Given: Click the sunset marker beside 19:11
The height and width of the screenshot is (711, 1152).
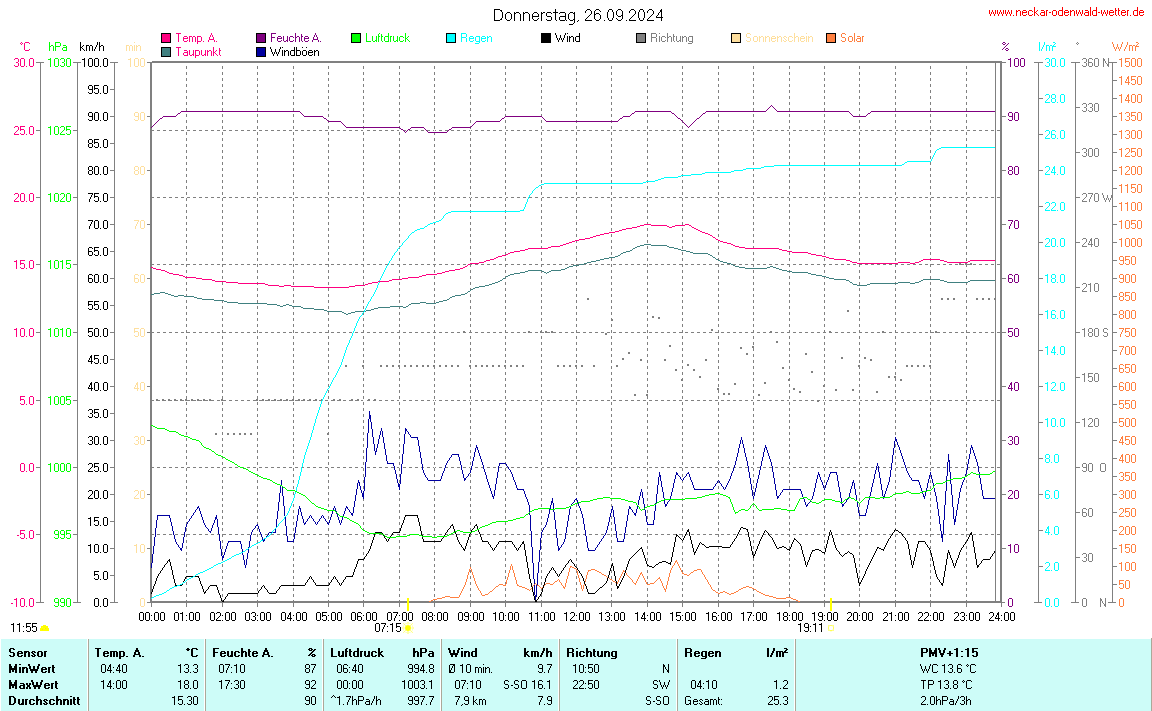Looking at the screenshot, I should click(831, 628).
